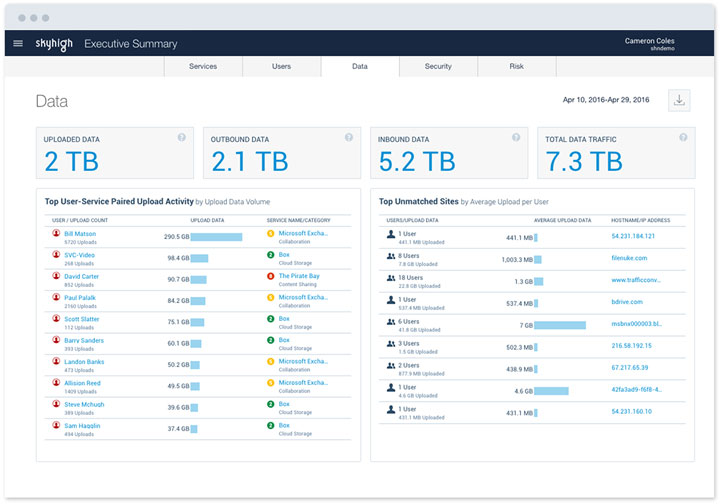Viewport: 720px width, 504px height.
Task: Click the user icon beside Barry Sanders
Action: (56, 340)
